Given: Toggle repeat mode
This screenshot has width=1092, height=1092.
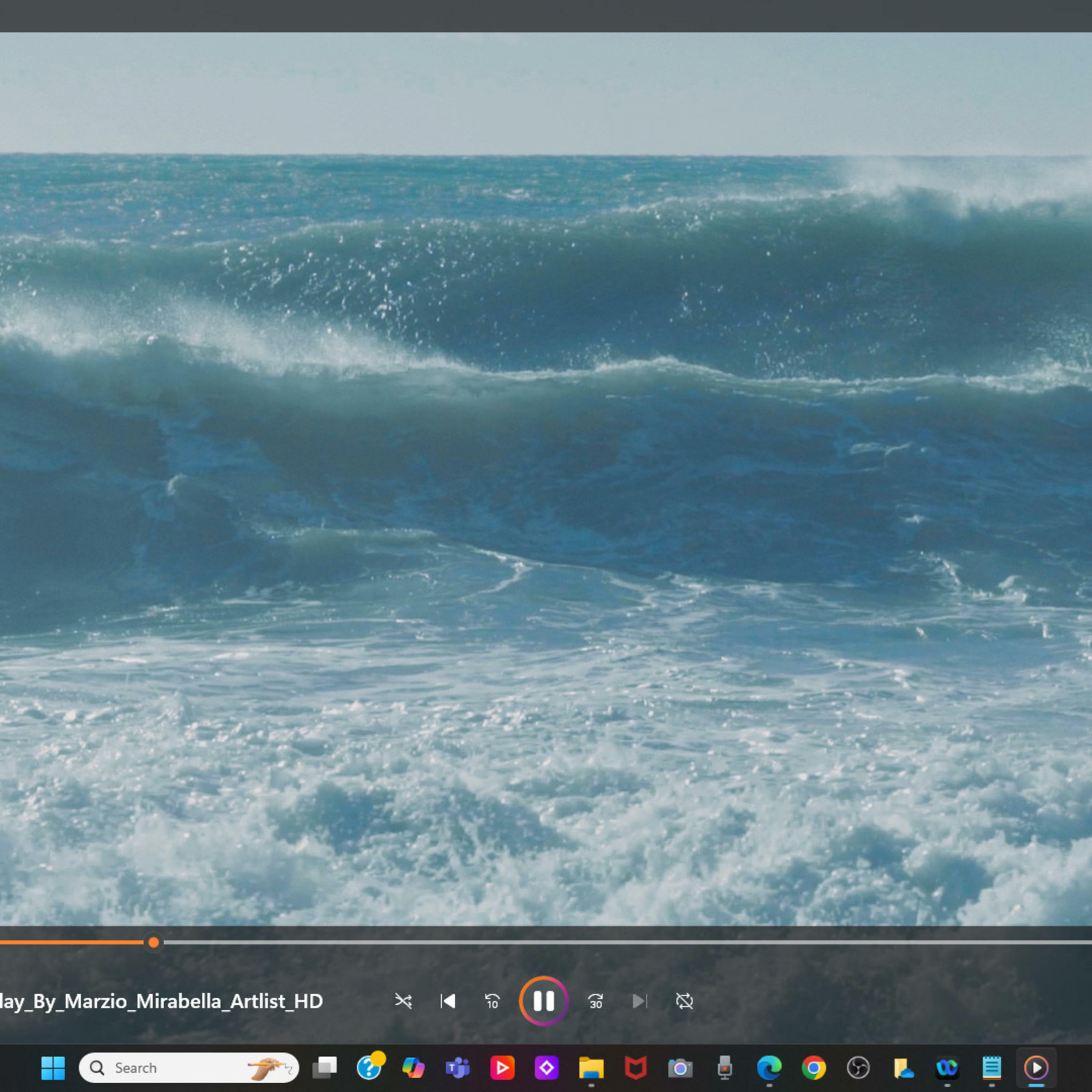Looking at the screenshot, I should click(684, 1001).
